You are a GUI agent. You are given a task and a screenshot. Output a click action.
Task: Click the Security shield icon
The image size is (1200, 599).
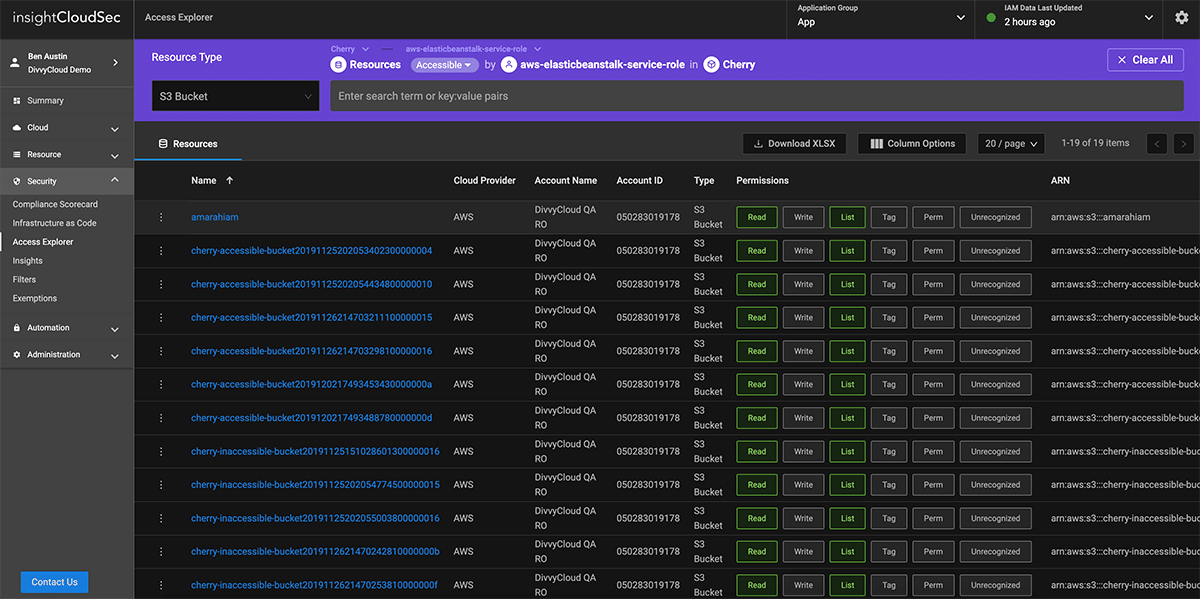point(17,182)
